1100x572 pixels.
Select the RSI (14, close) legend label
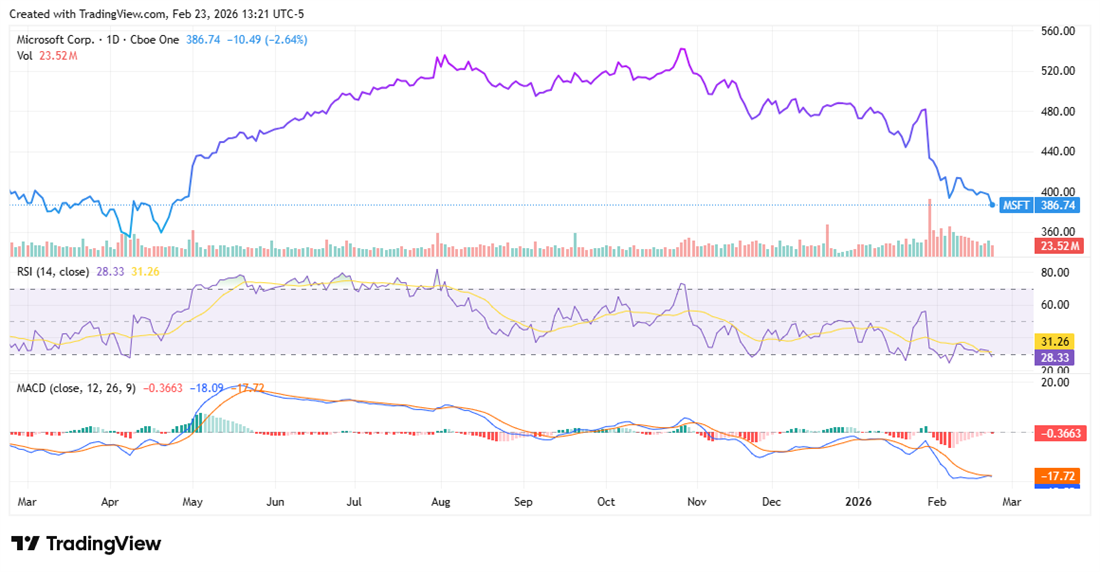[x=54, y=271]
